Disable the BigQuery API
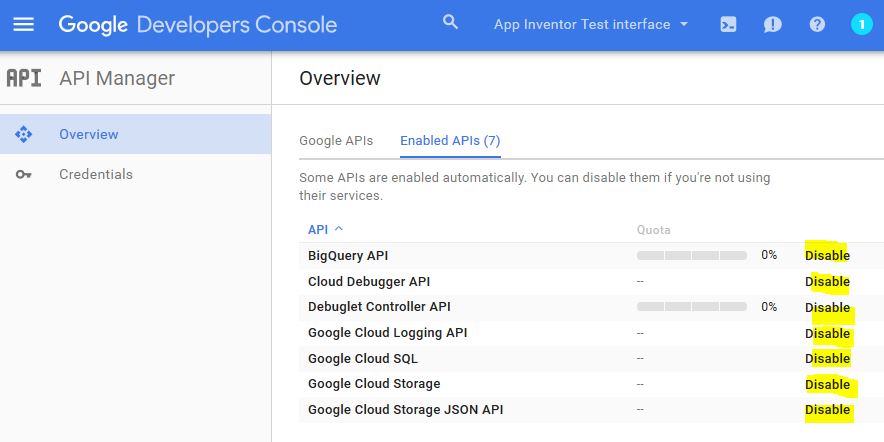This screenshot has width=884, height=442. [827, 255]
